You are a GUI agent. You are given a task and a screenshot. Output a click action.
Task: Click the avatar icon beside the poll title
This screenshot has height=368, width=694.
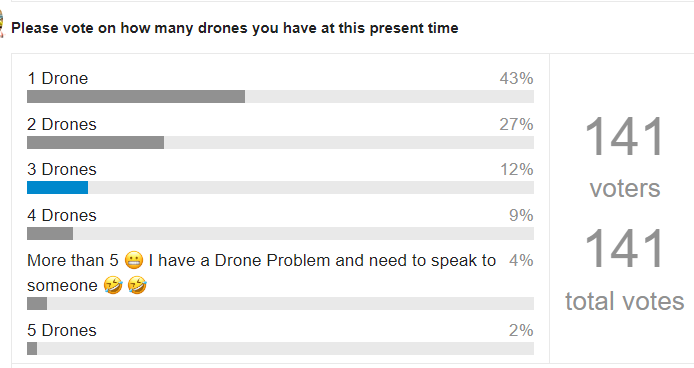click(1, 26)
